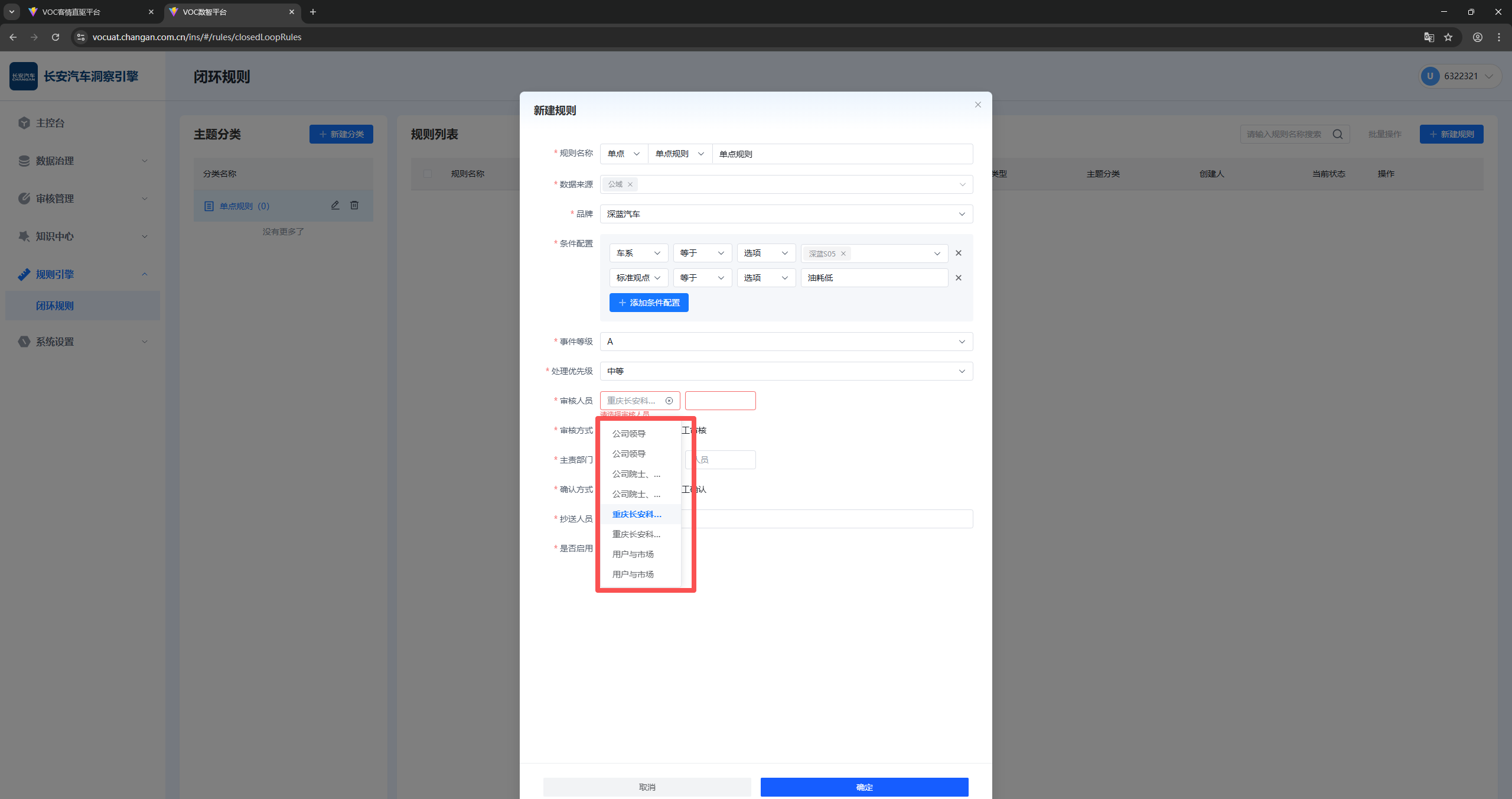This screenshot has width=1512, height=799.
Task: Delete the 车系 condition row
Action: click(958, 253)
